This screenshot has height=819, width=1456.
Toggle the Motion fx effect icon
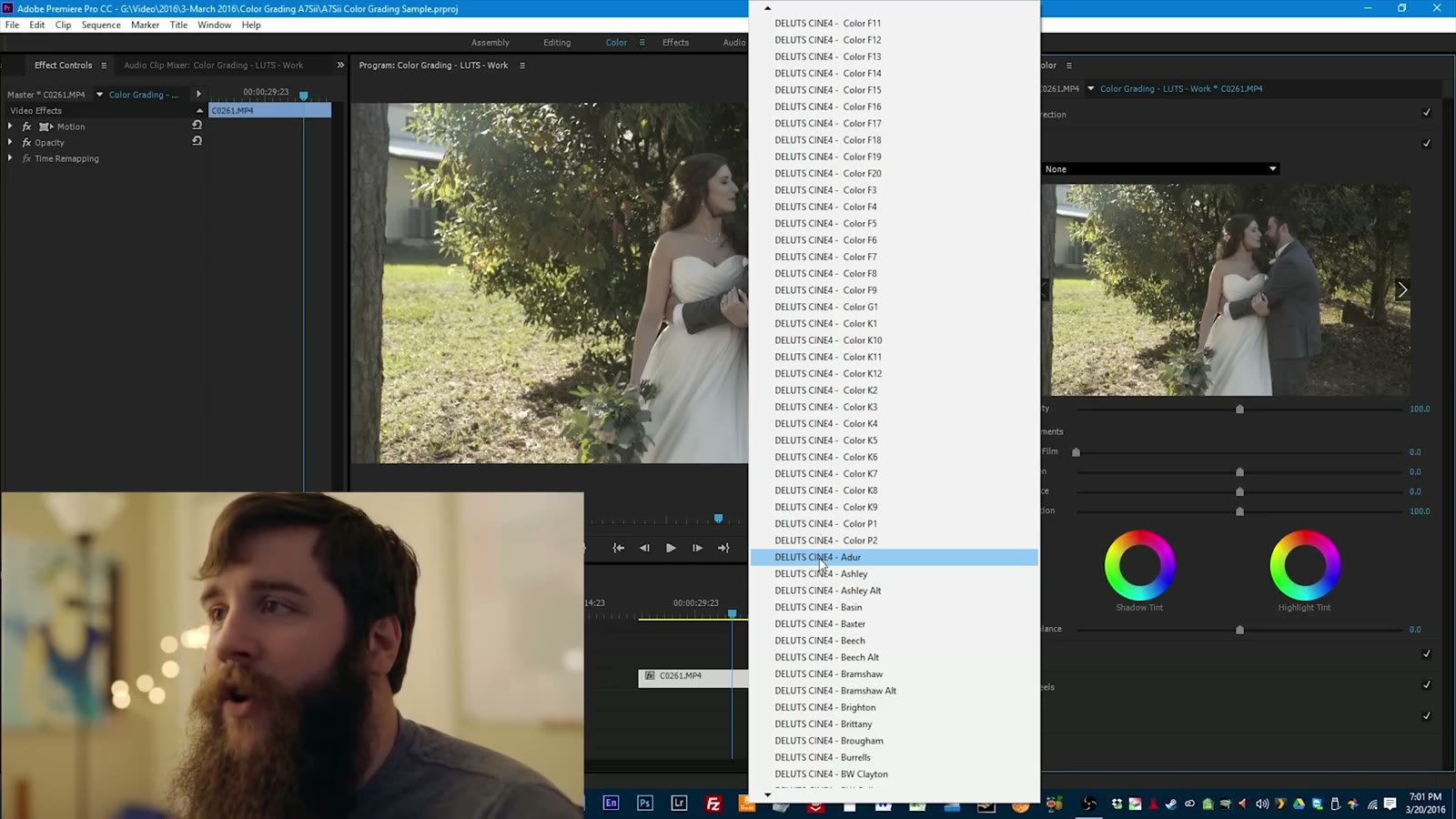click(x=26, y=126)
